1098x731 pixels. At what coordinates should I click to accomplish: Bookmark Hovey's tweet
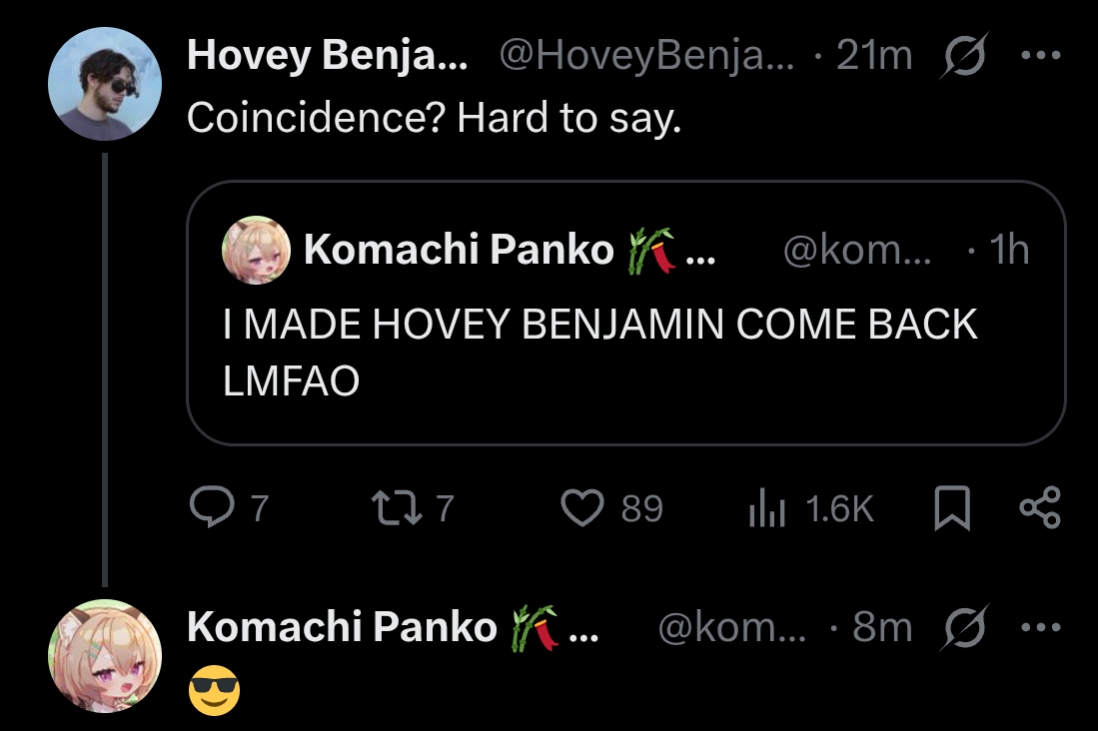click(x=952, y=510)
